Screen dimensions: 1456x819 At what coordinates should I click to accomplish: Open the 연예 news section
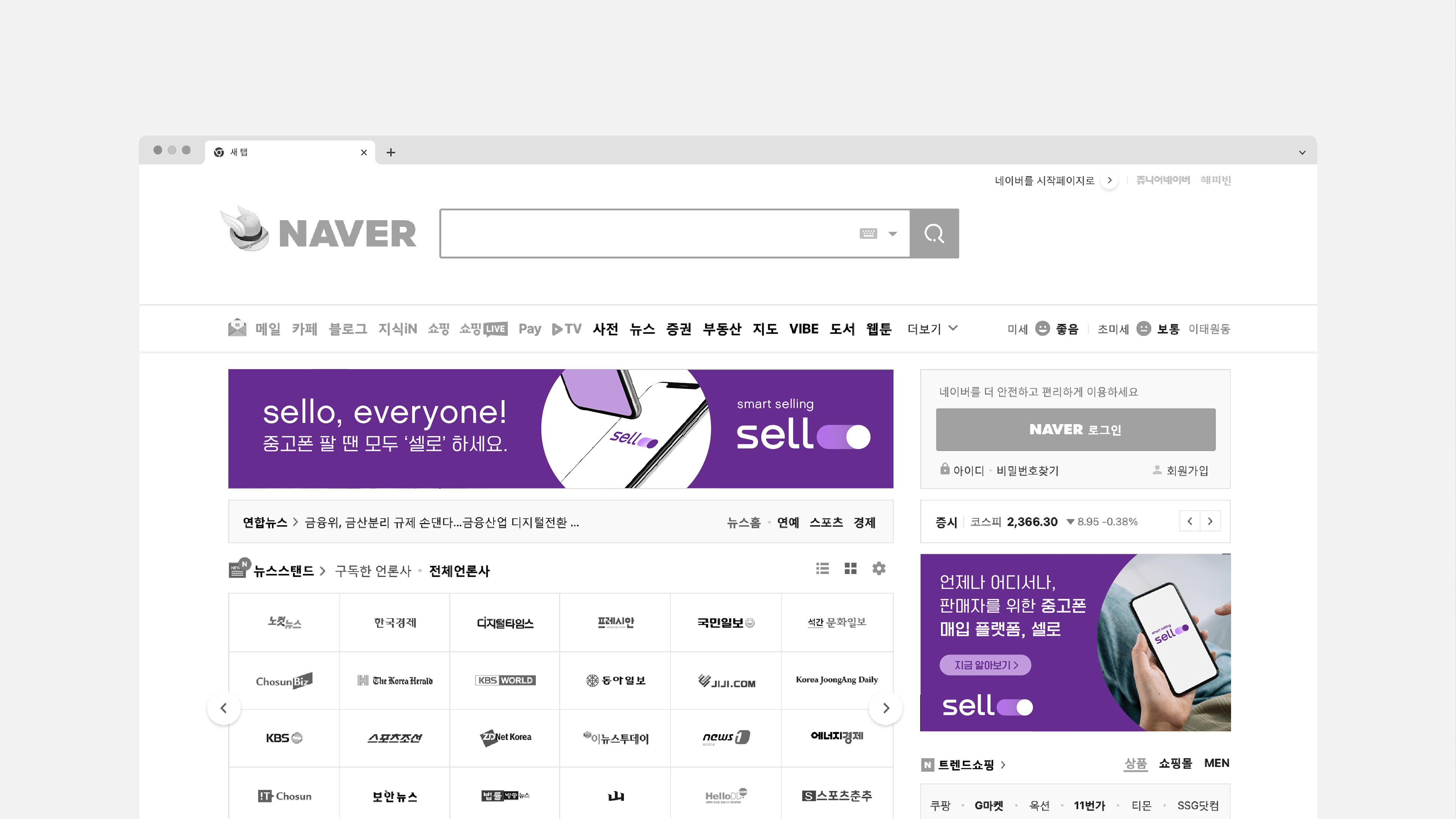tap(788, 522)
